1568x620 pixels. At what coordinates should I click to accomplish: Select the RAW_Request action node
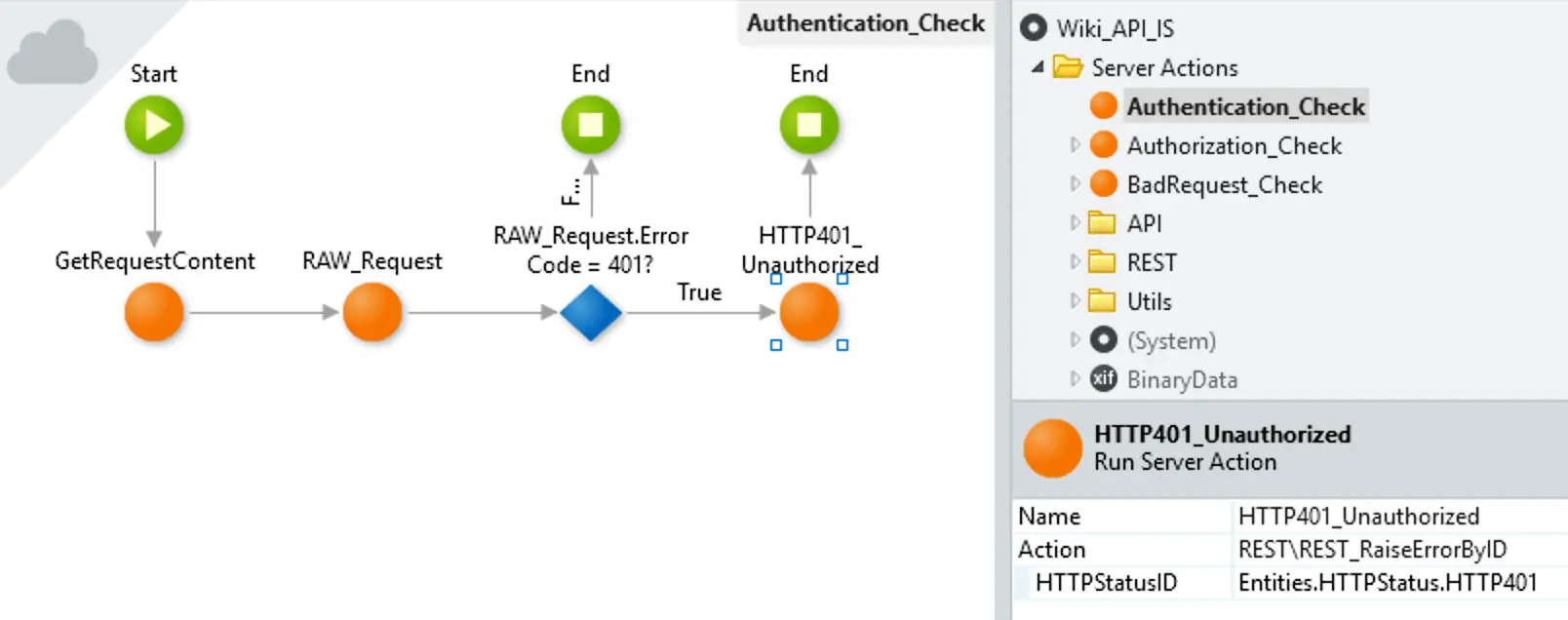(x=372, y=312)
